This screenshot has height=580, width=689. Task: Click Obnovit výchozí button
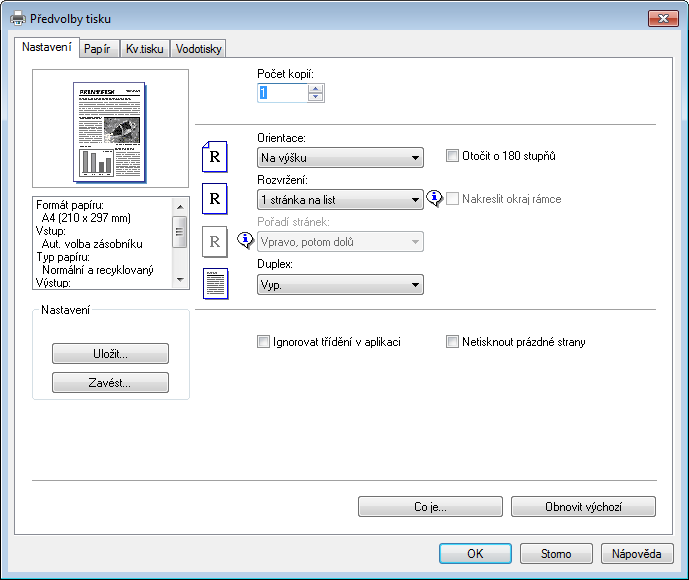point(583,507)
